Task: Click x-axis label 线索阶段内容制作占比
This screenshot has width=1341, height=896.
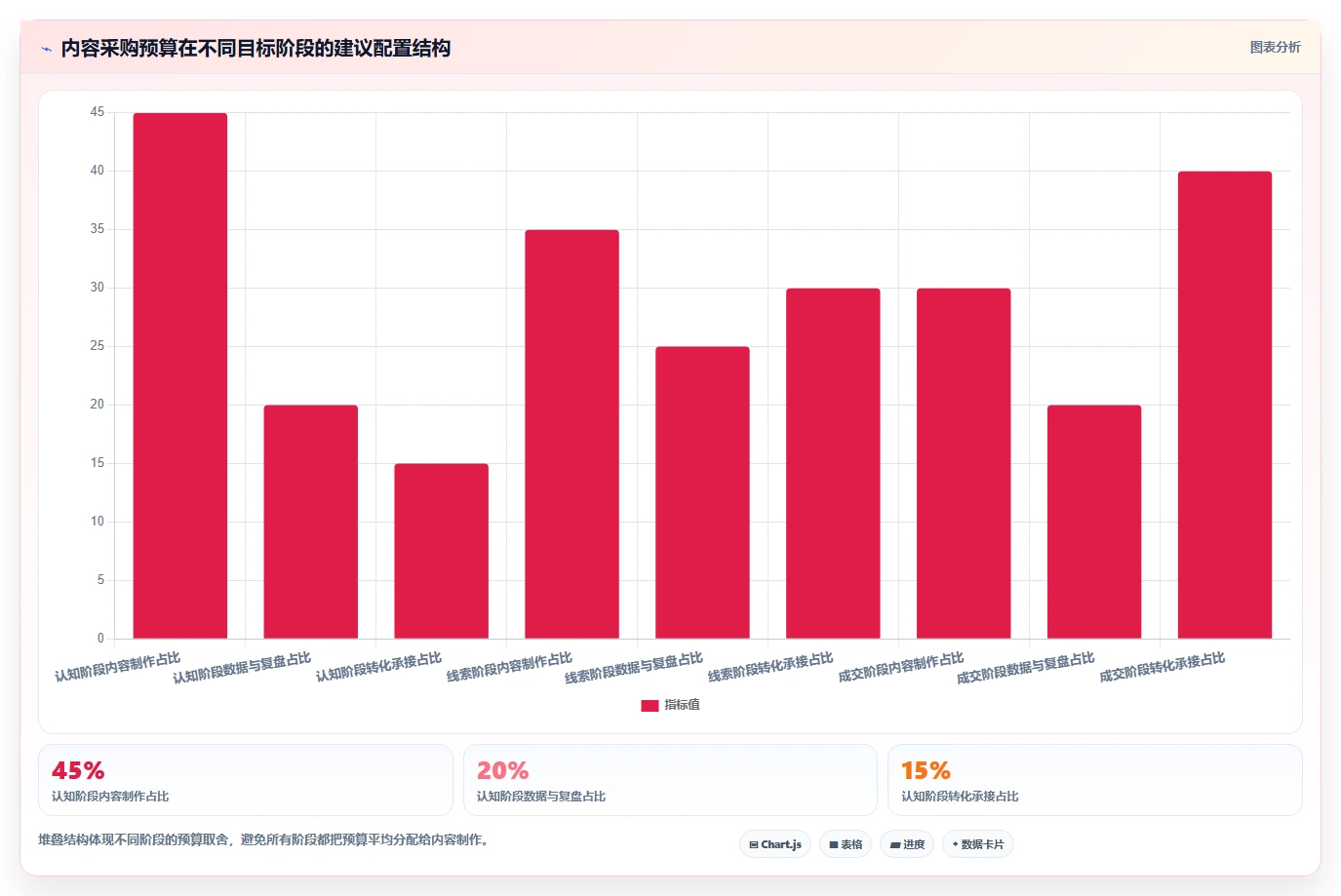Action: [x=509, y=668]
